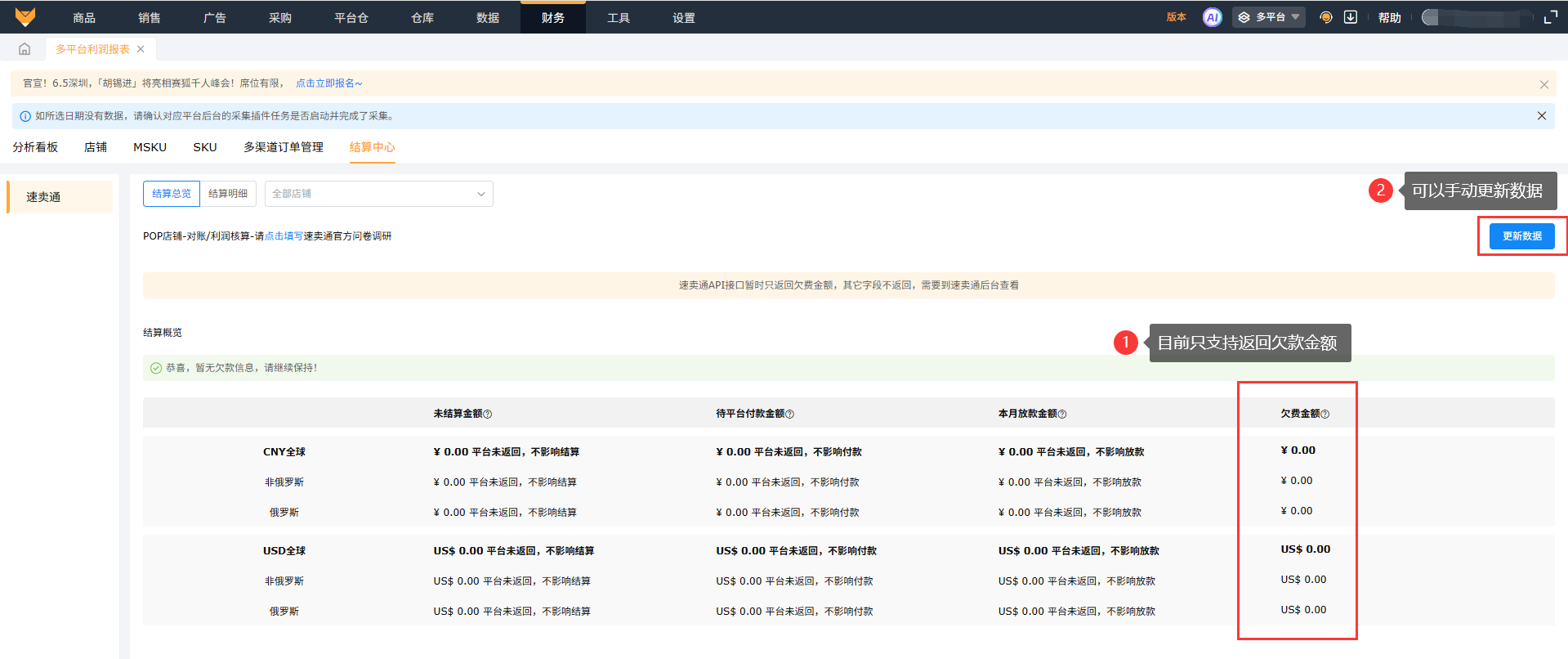
Task: Click the 点击立即报名 link
Action: tap(328, 83)
